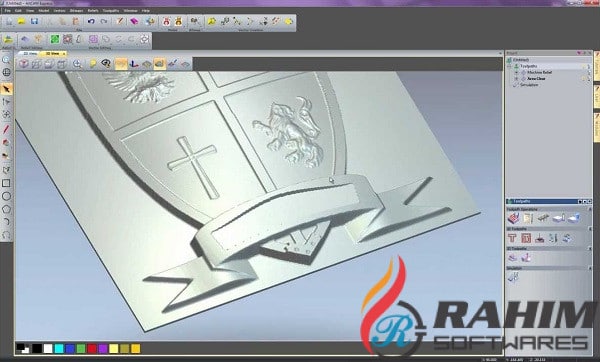Click the globe icon in left toolbar

pos(6,72)
